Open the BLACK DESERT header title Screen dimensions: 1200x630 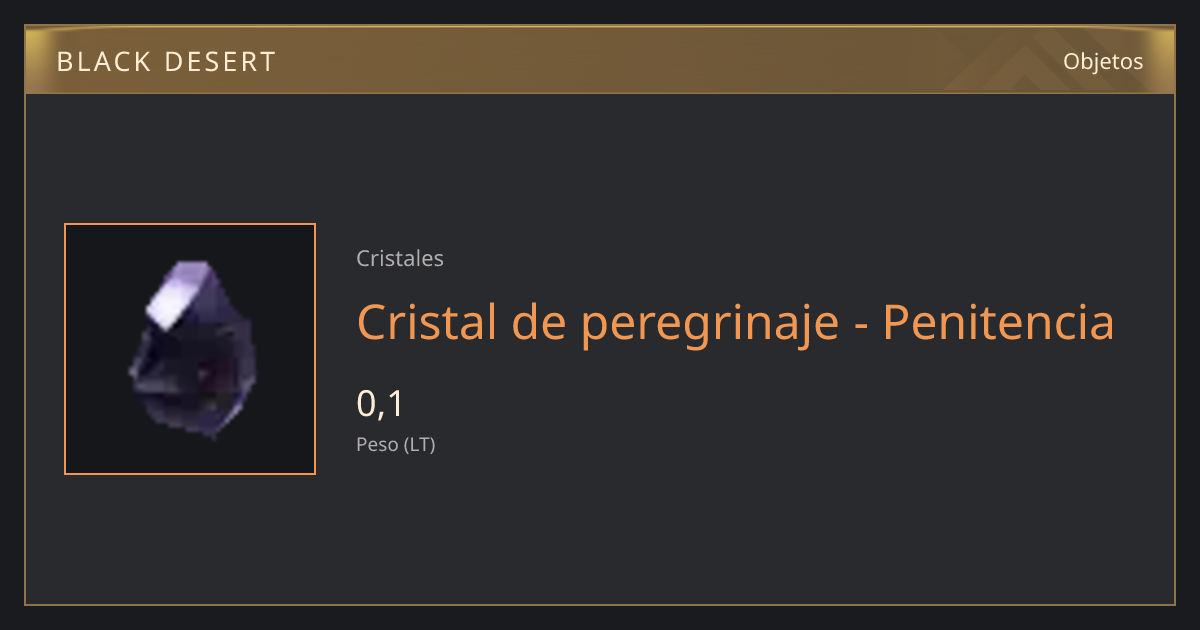pyautogui.click(x=166, y=62)
